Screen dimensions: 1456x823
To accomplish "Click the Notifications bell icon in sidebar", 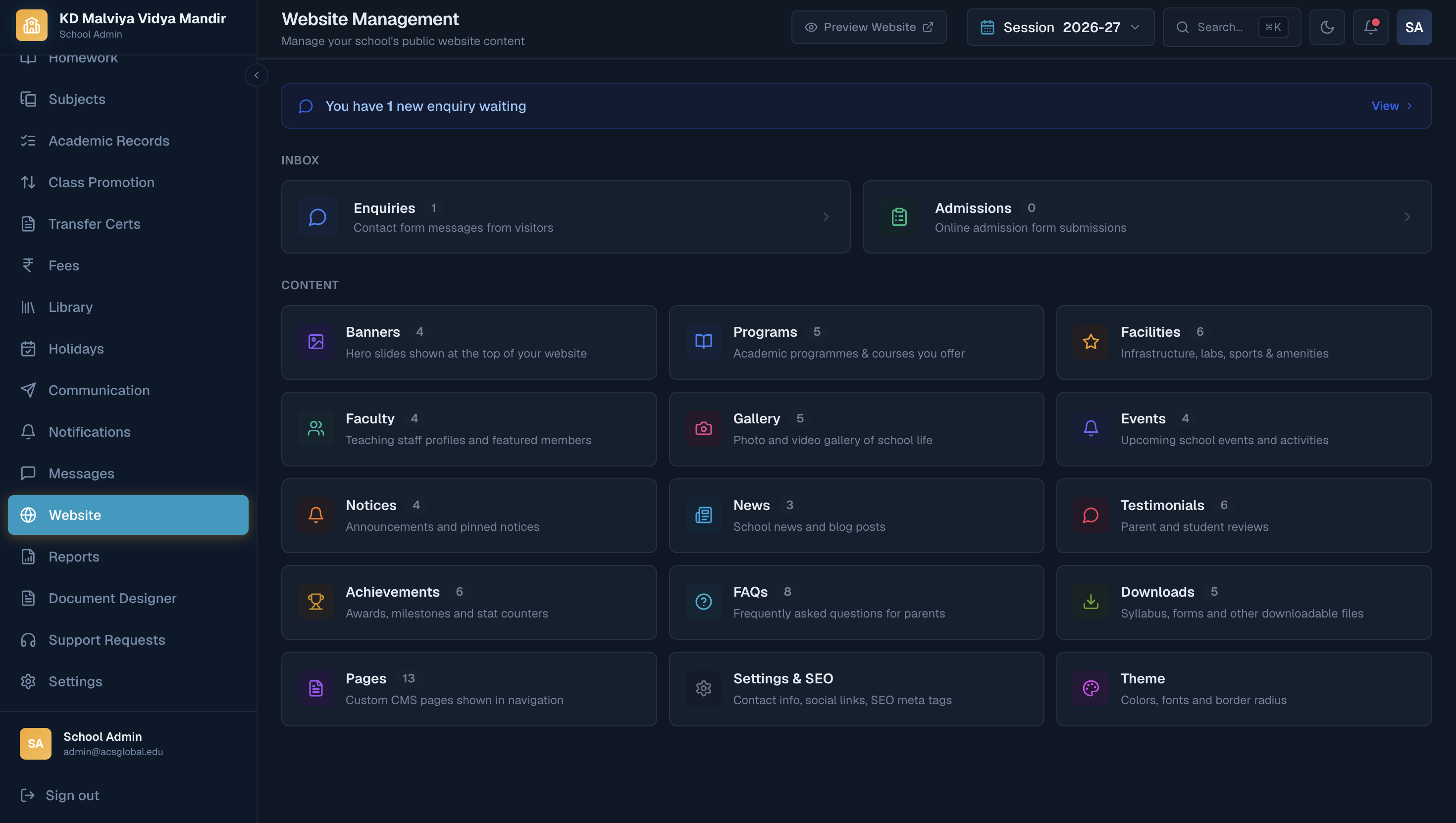I will (x=28, y=432).
